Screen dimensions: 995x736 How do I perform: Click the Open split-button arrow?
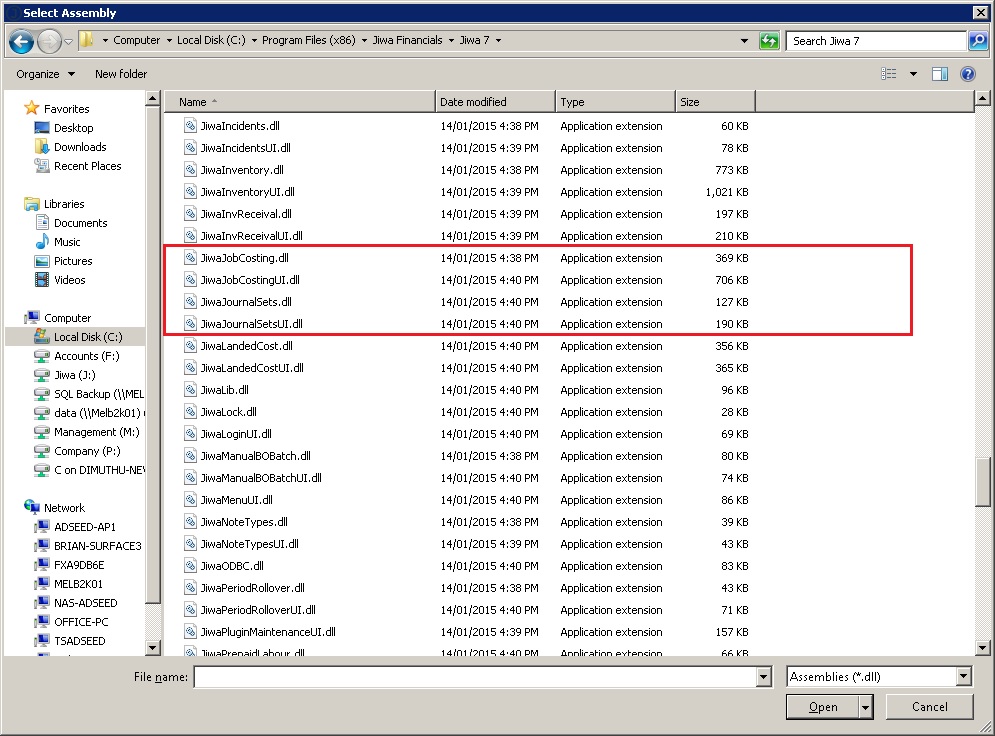[x=865, y=707]
